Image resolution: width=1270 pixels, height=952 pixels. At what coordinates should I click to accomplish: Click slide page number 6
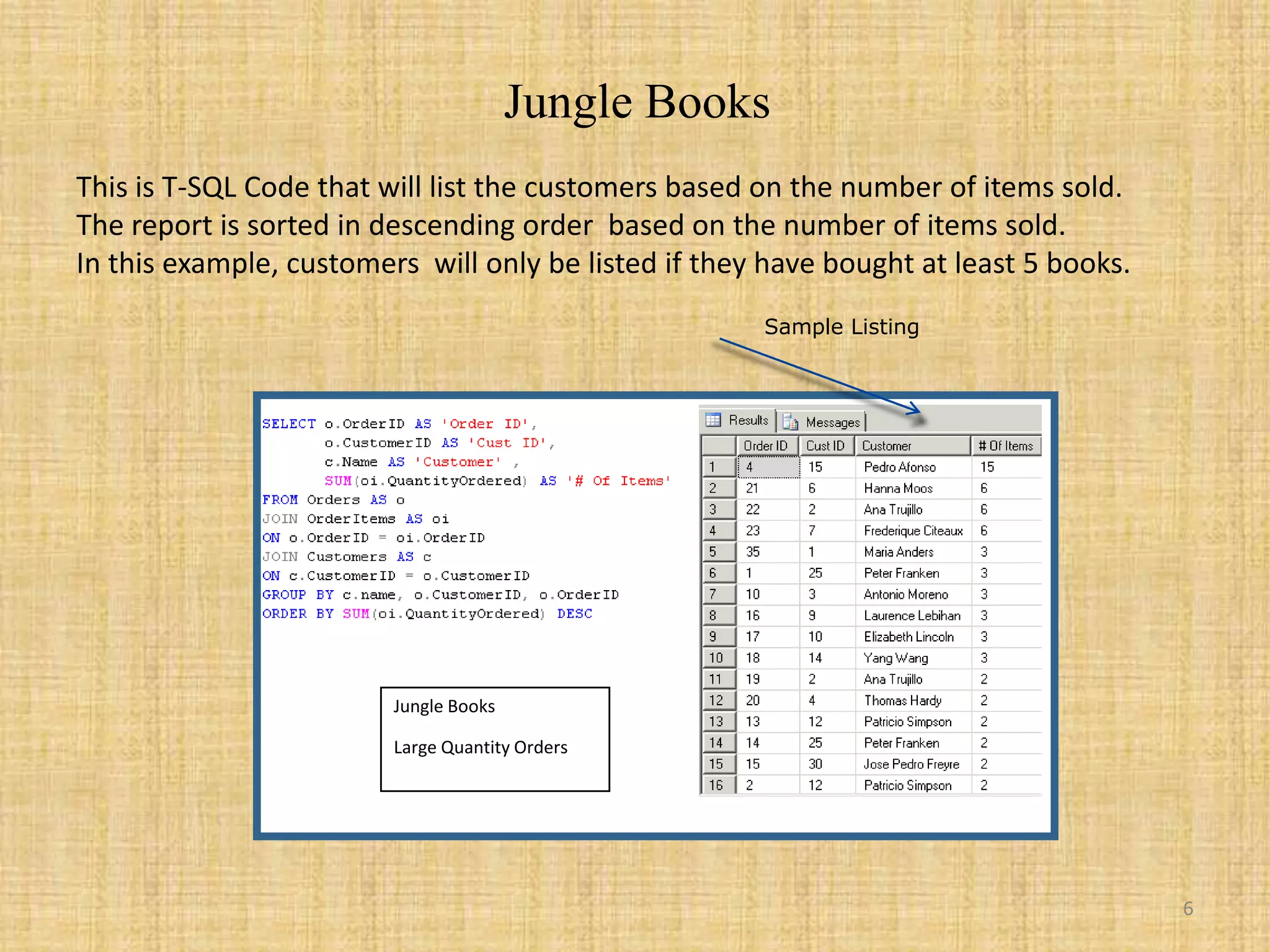[1188, 909]
